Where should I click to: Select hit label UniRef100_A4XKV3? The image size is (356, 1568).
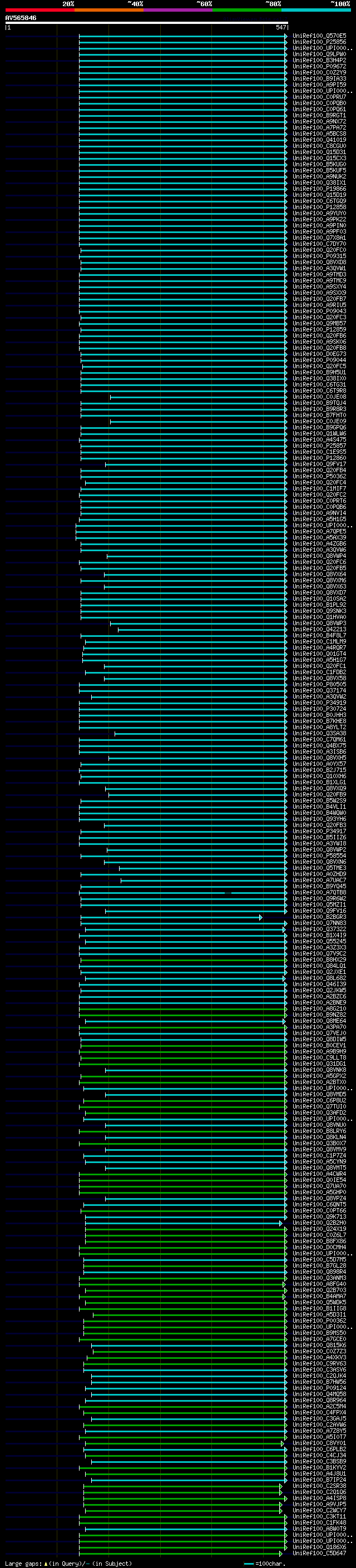pos(319,1357)
